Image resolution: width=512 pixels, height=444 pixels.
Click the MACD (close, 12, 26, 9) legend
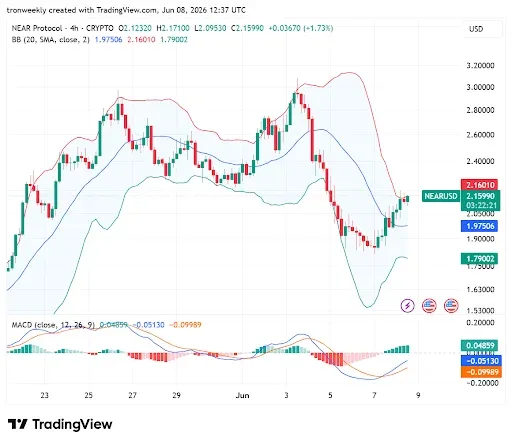coord(53,325)
